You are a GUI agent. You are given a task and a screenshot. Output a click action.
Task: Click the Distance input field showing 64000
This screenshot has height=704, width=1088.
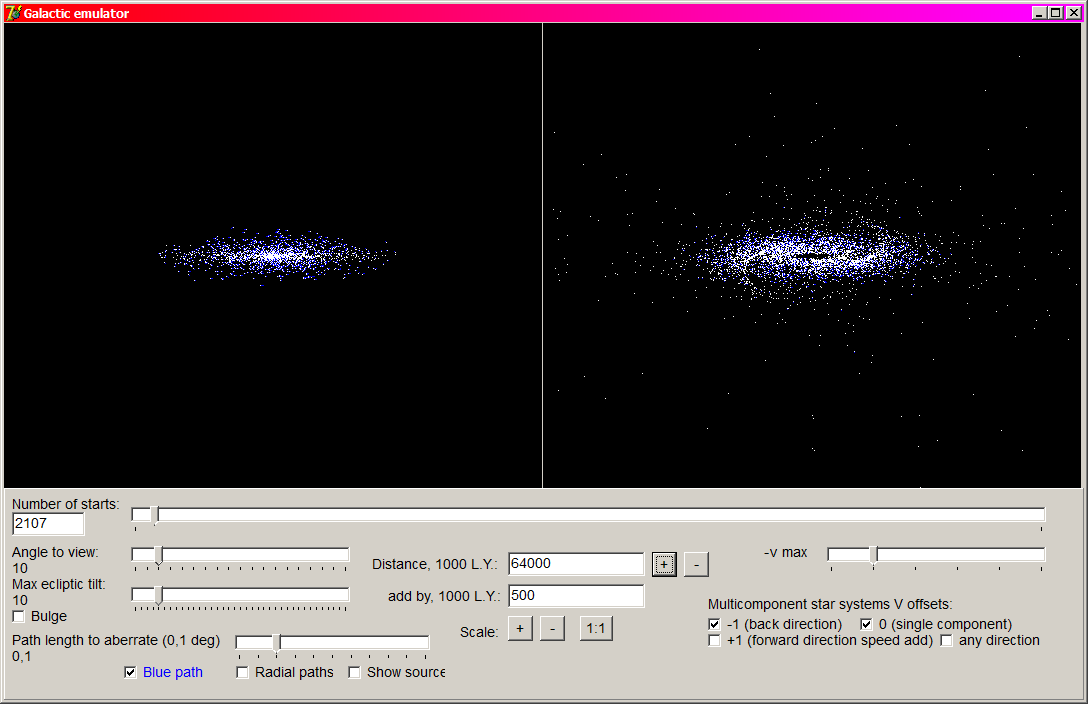point(576,564)
